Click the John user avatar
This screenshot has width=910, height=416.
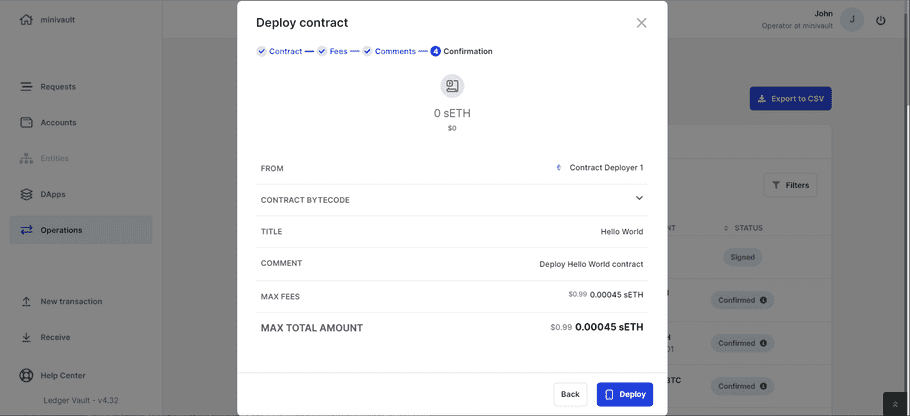coord(851,20)
